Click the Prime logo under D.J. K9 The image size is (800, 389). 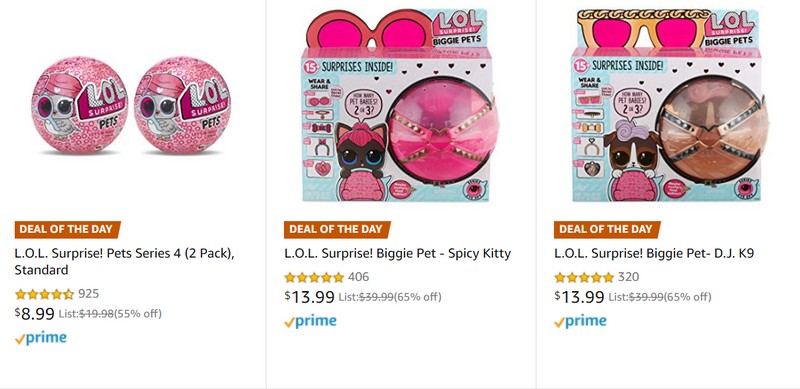click(581, 322)
